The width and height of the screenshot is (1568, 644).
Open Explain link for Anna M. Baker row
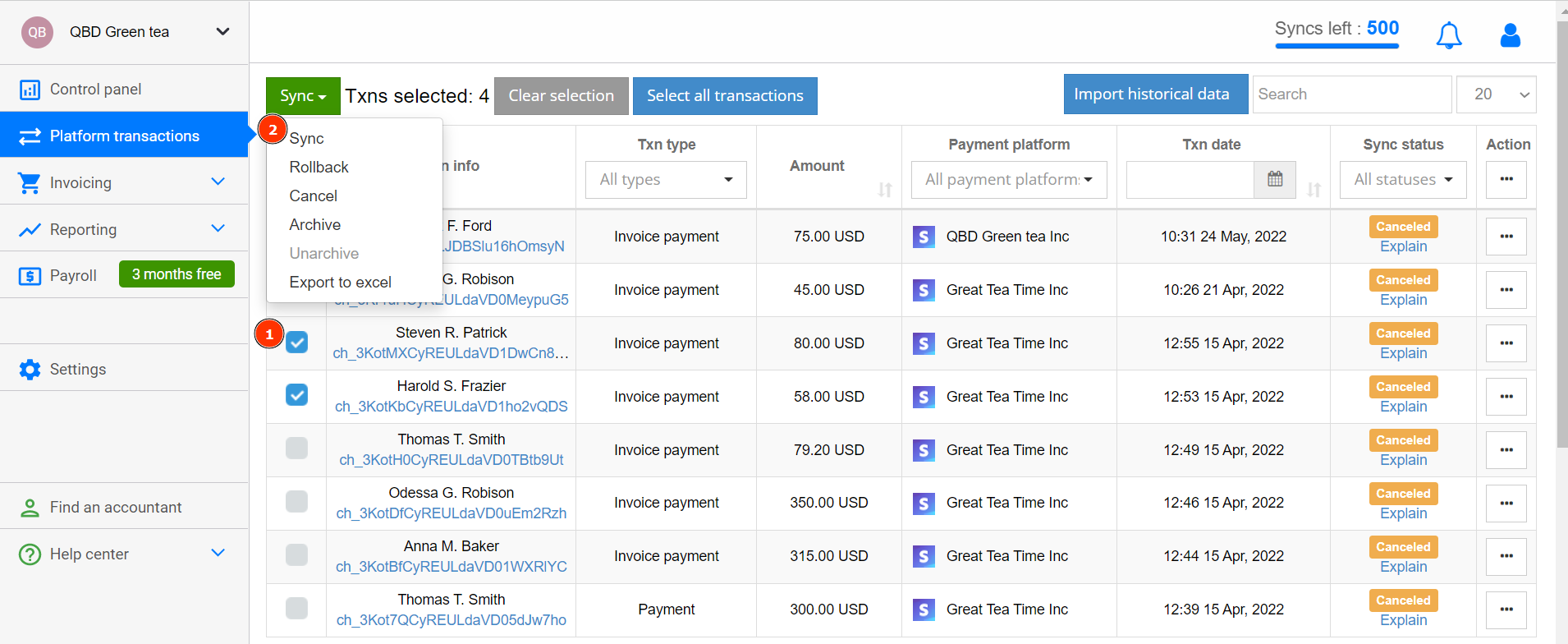(x=1403, y=567)
